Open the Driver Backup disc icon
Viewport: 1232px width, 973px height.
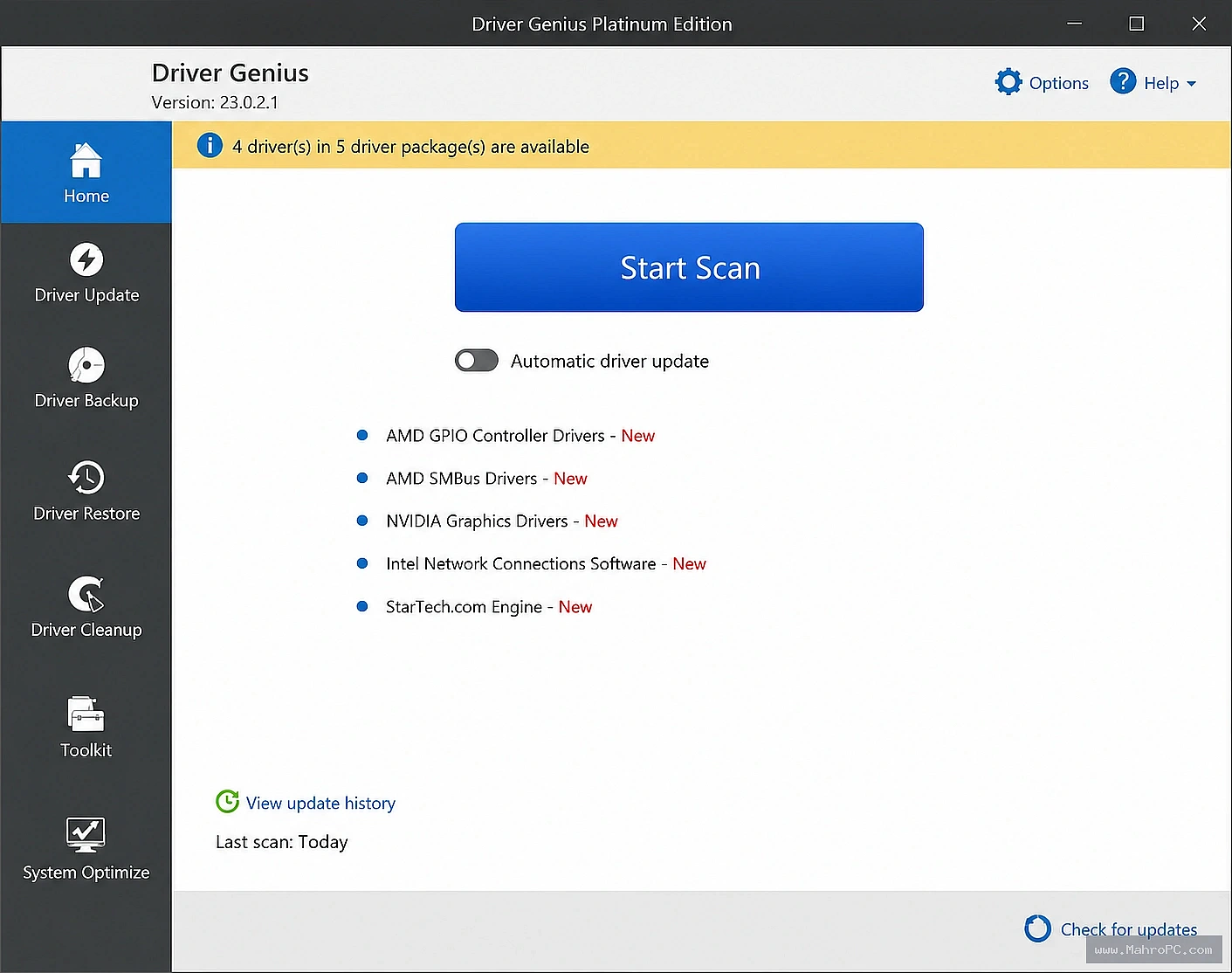[x=86, y=365]
